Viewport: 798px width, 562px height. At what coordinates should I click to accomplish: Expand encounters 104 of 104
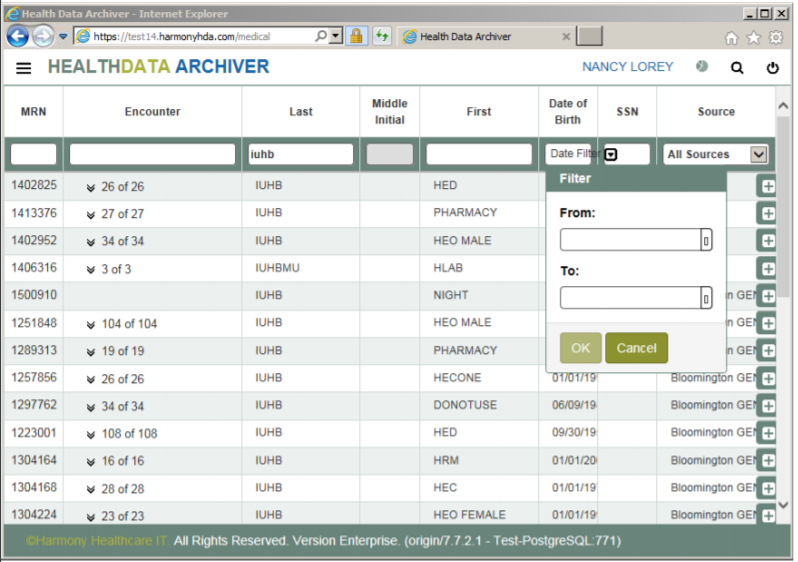(91, 325)
